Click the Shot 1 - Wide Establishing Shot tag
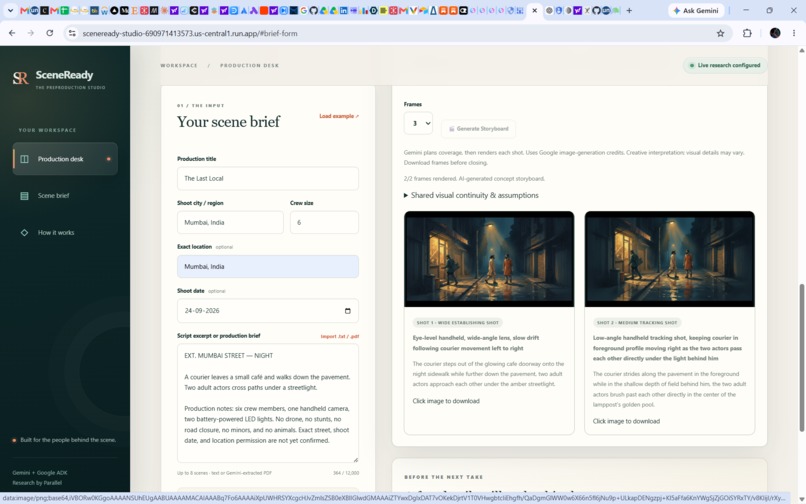 pyautogui.click(x=457, y=322)
